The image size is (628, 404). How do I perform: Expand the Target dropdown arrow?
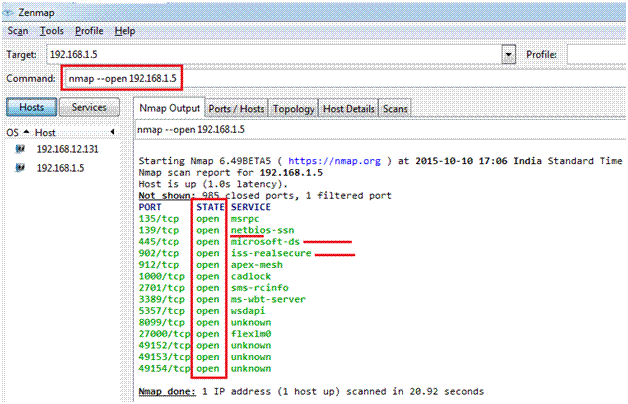(x=509, y=54)
